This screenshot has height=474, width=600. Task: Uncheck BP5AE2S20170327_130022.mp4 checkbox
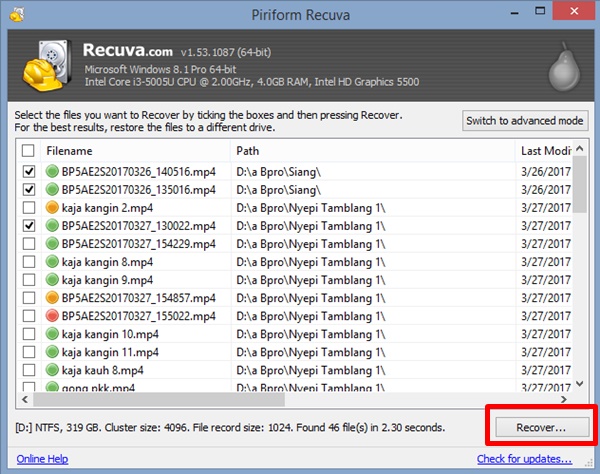pos(29,225)
